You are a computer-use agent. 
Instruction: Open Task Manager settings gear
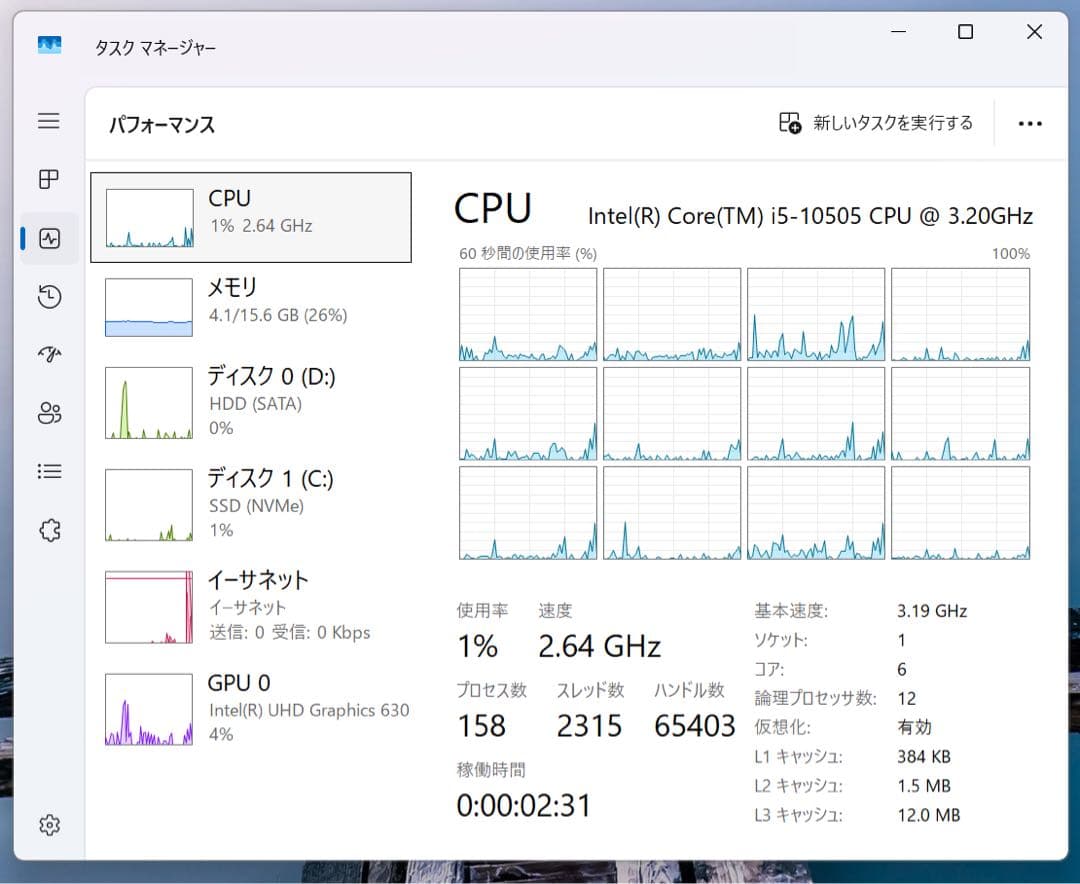(48, 824)
